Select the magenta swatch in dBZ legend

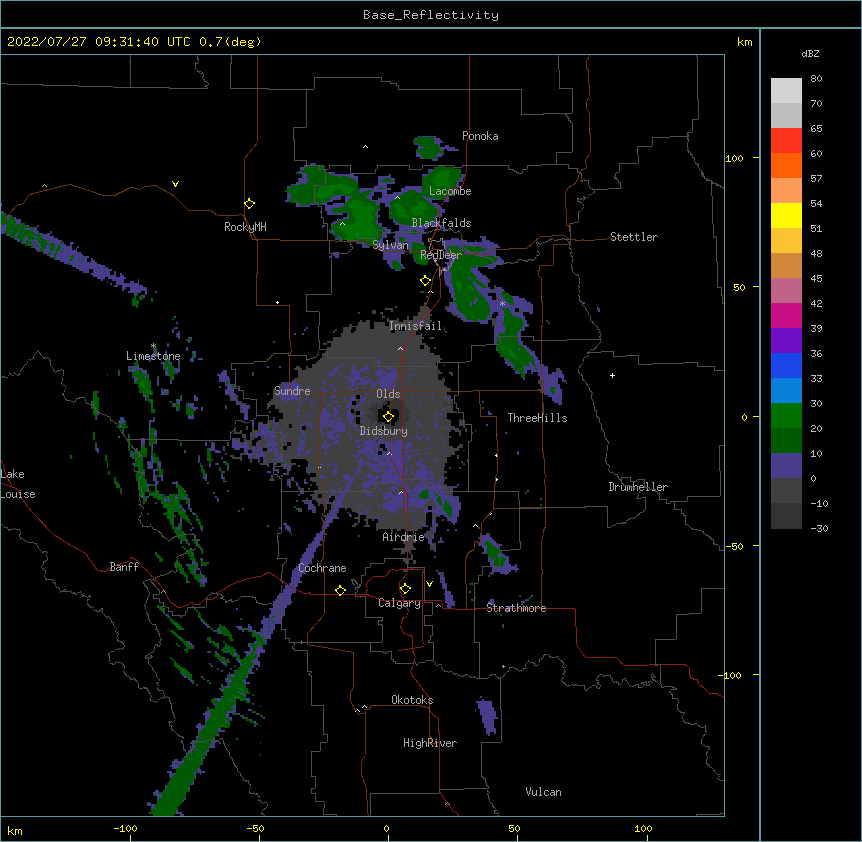click(786, 315)
